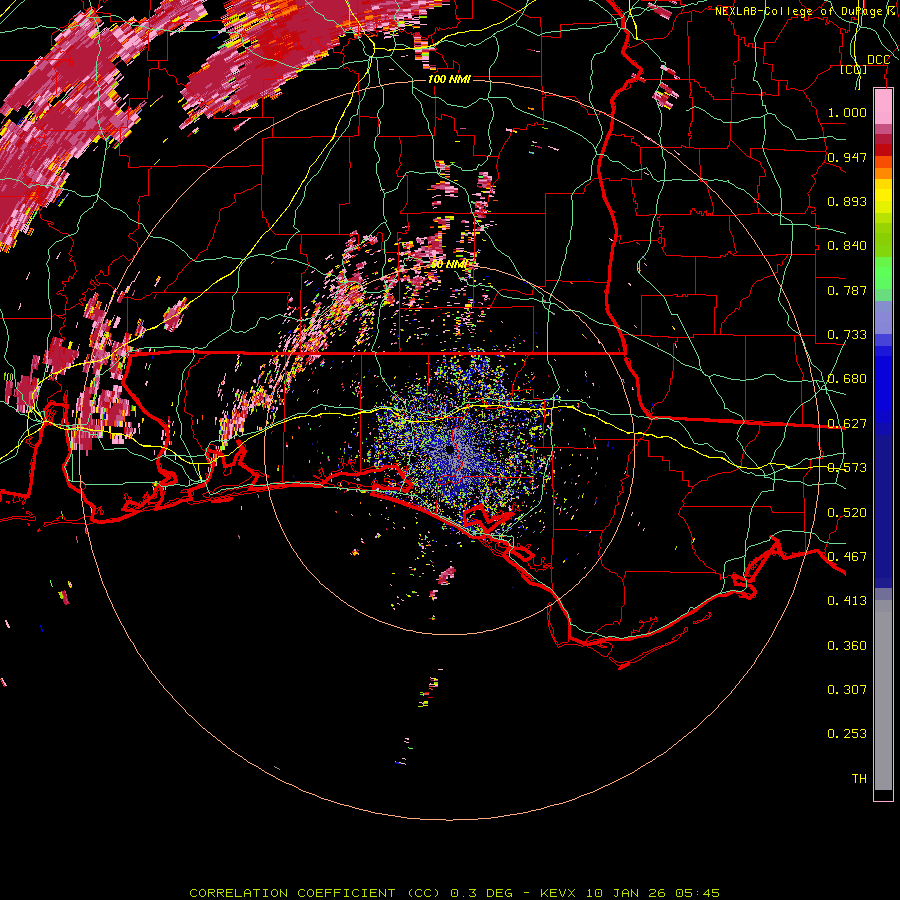Click the TH label on the scale
The image size is (900, 900).
tap(859, 779)
